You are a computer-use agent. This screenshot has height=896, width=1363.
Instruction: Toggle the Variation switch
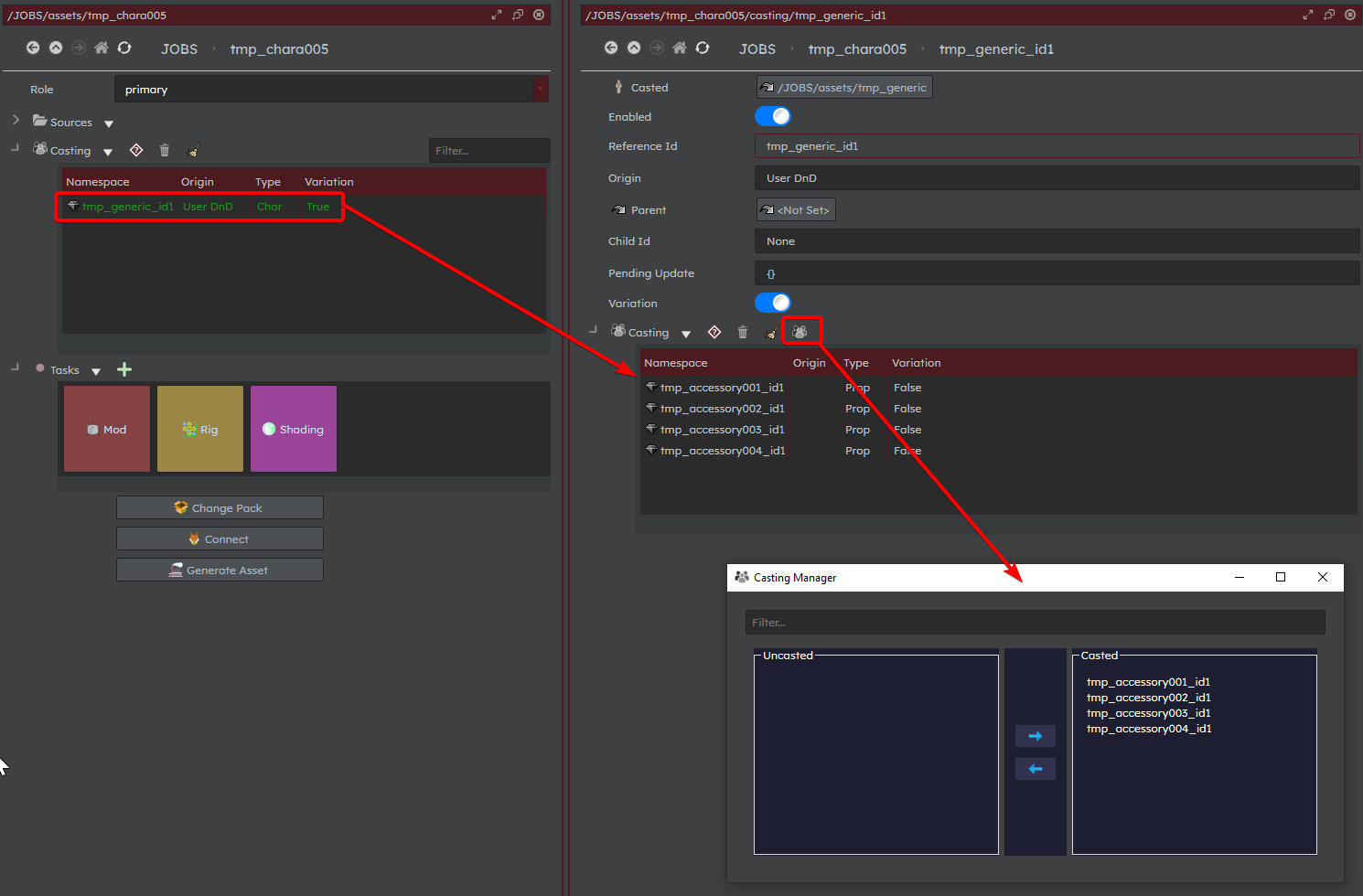coord(773,303)
